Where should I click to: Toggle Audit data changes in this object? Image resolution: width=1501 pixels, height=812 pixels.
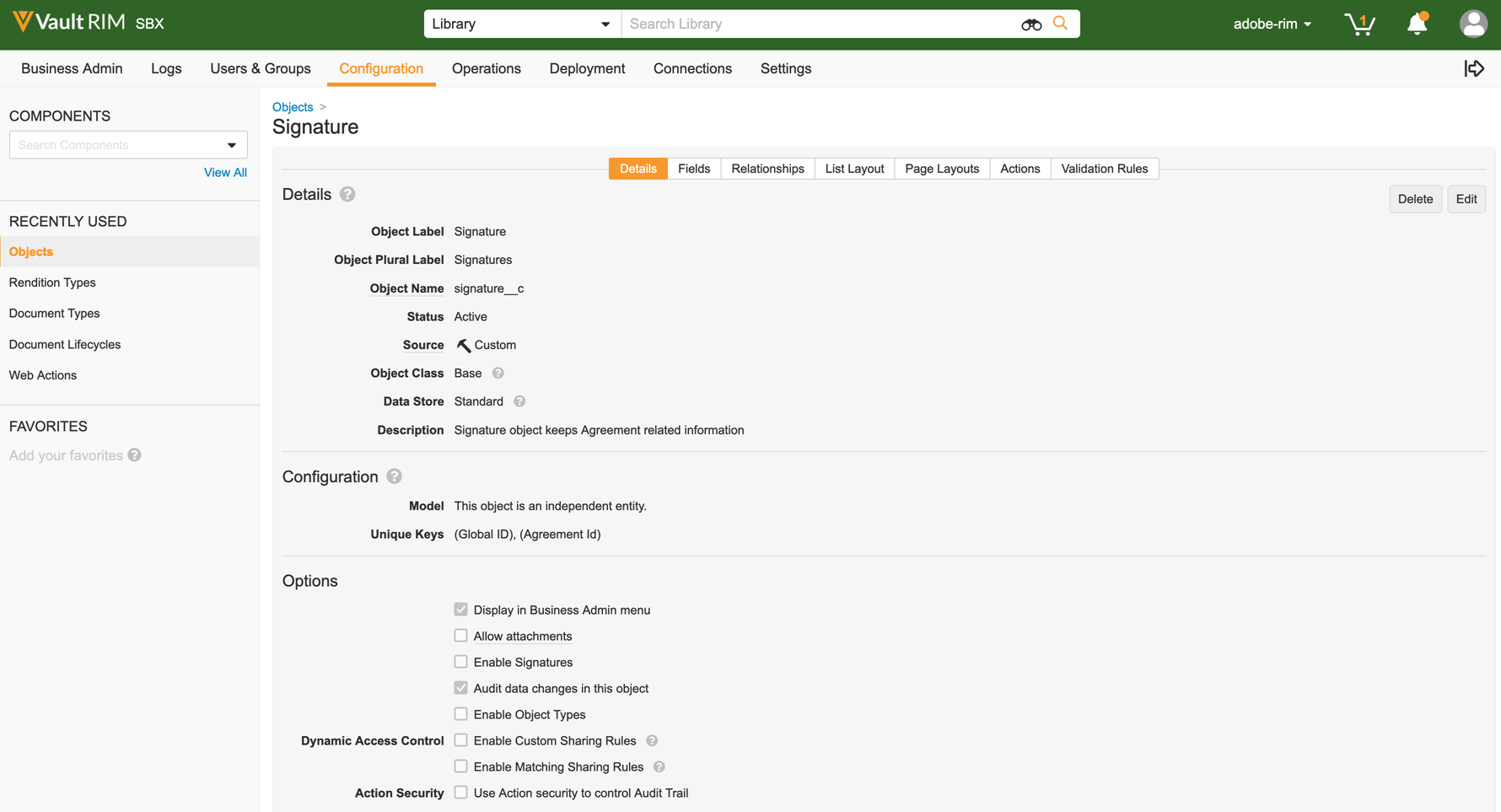(460, 688)
